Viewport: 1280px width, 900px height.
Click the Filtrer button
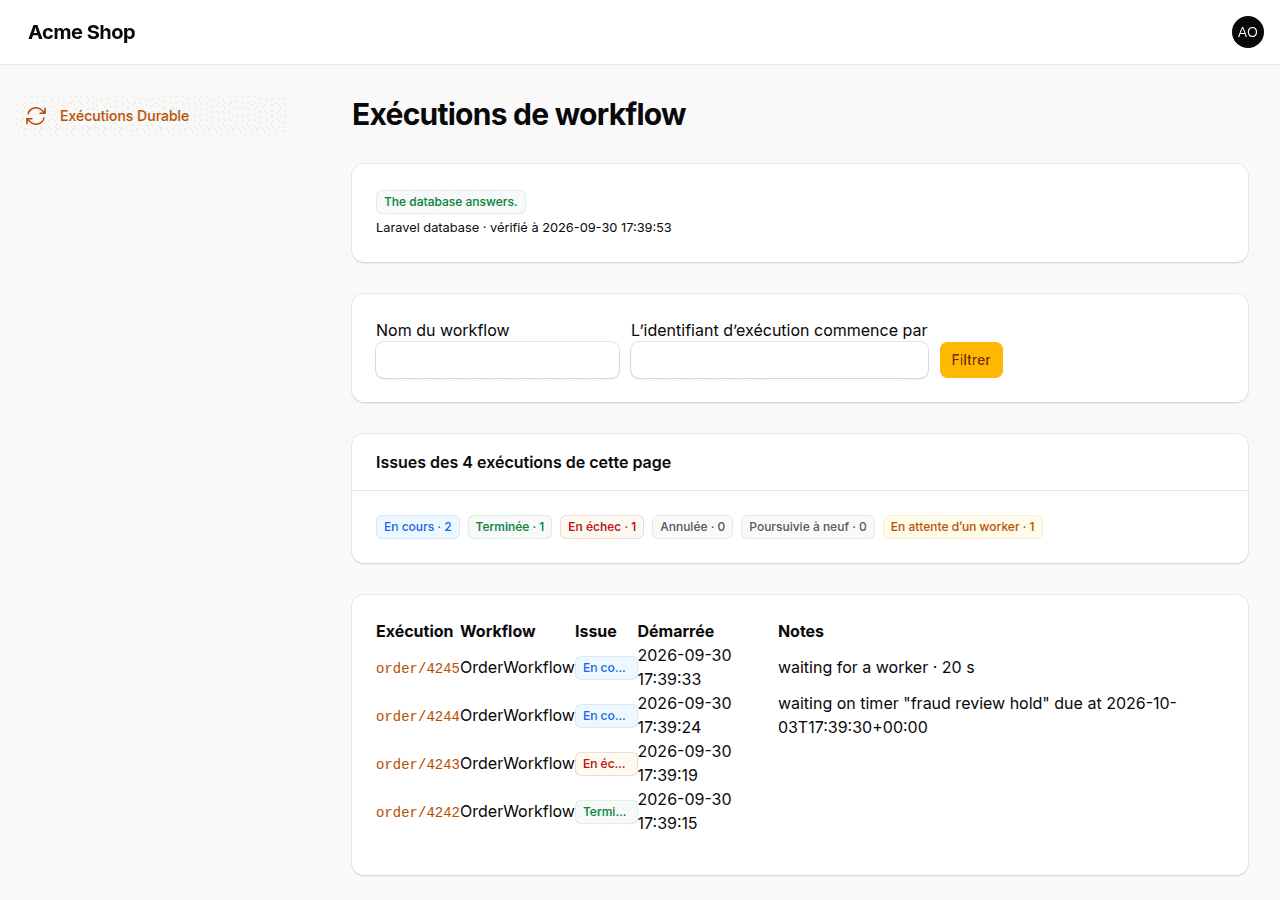click(x=971, y=360)
